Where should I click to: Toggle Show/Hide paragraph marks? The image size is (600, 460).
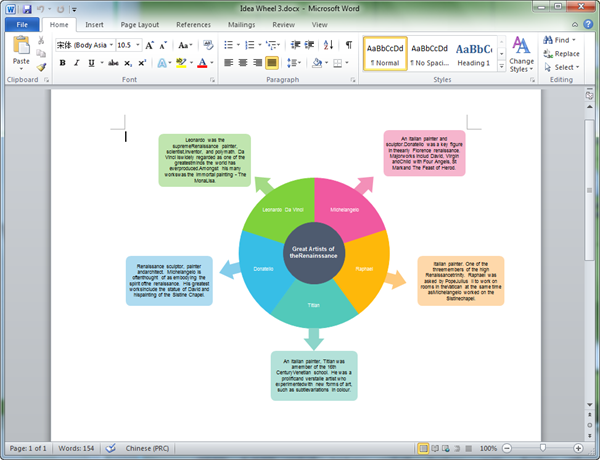click(349, 45)
